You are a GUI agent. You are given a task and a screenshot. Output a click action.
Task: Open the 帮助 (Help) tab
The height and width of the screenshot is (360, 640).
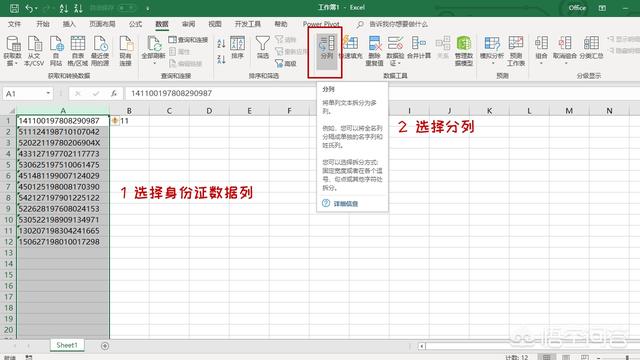[280, 24]
